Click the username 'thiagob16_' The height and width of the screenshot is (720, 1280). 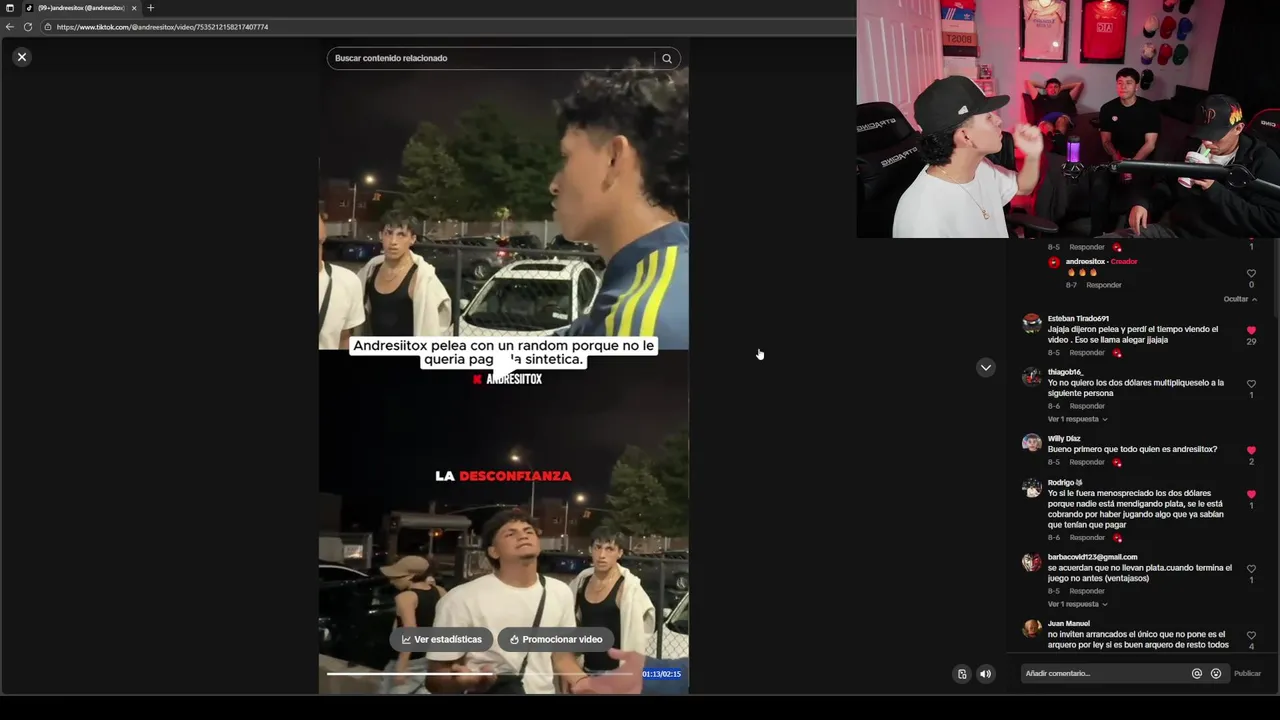coord(1066,372)
